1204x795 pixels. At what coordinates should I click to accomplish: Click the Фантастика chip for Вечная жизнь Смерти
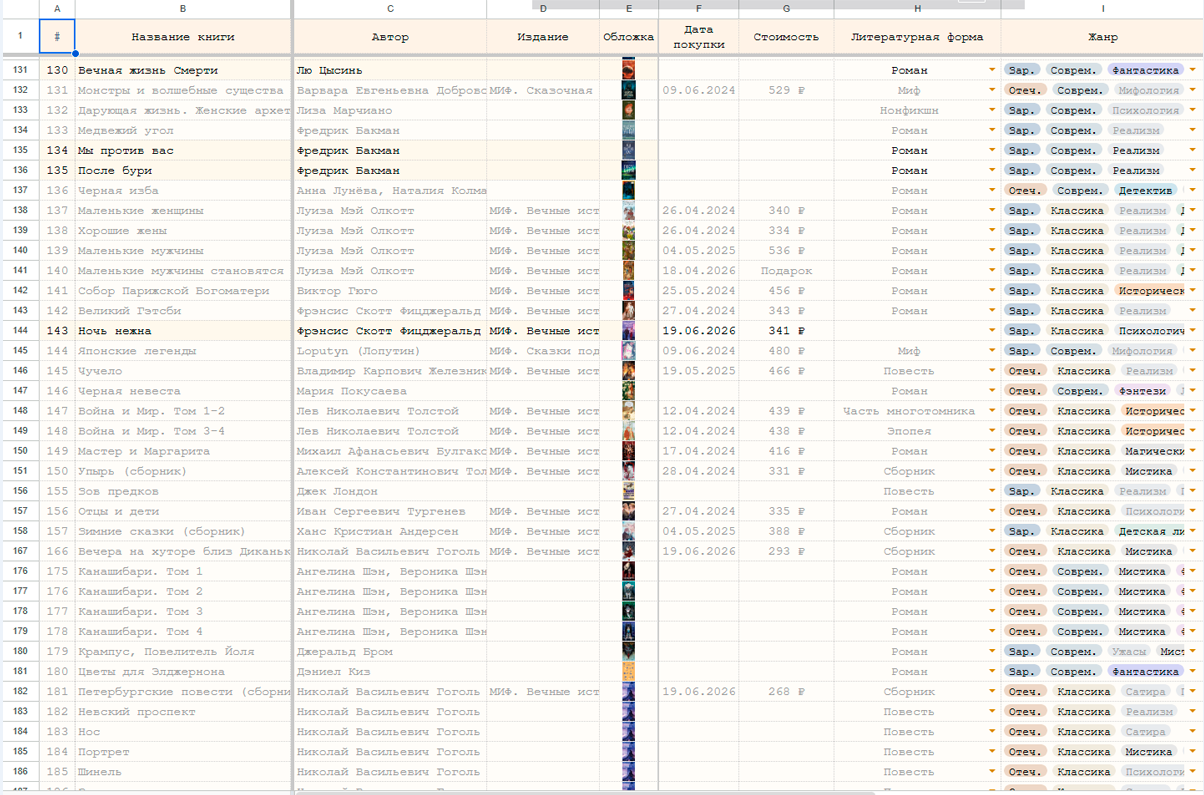point(1146,70)
